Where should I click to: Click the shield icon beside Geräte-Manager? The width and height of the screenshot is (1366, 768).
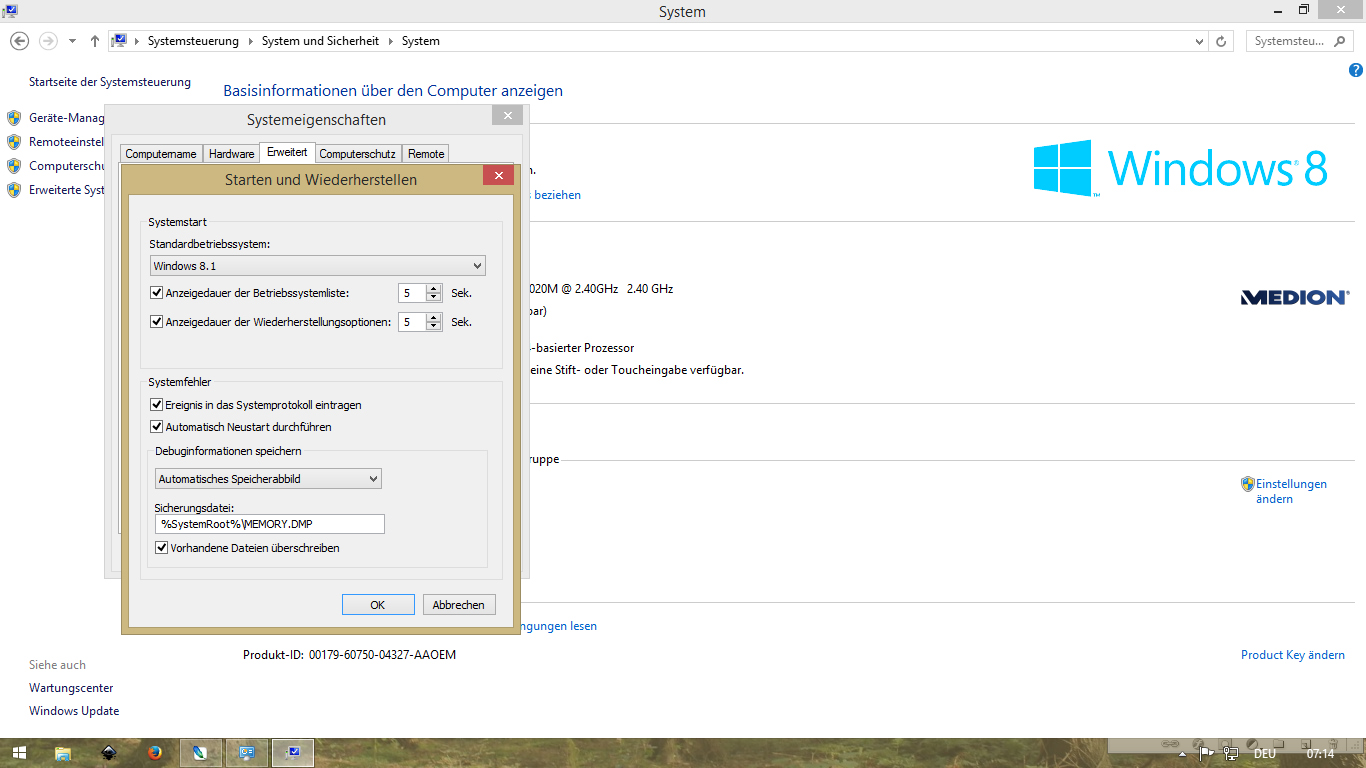(14, 118)
